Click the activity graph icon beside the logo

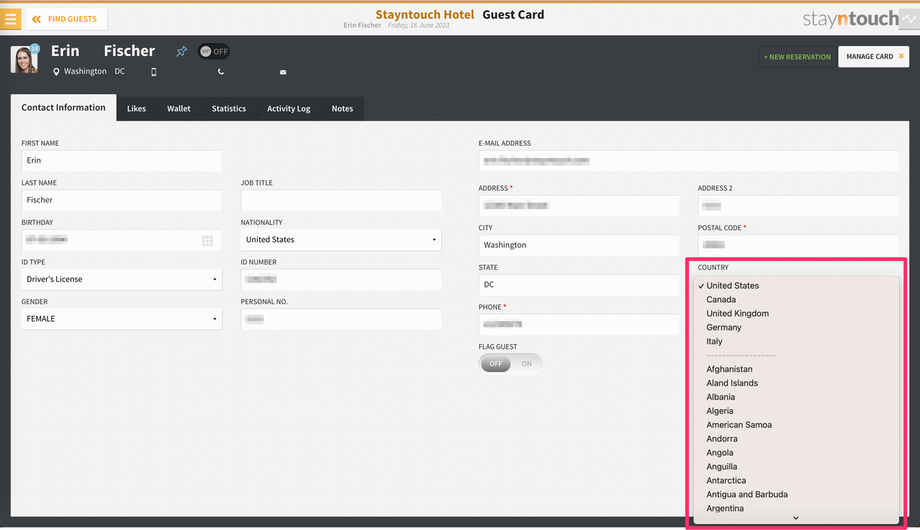click(x=909, y=19)
